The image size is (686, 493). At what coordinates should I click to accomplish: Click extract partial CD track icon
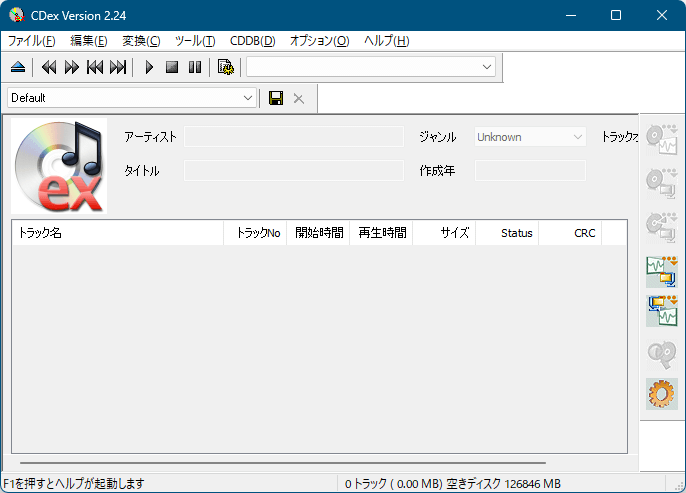click(x=662, y=227)
